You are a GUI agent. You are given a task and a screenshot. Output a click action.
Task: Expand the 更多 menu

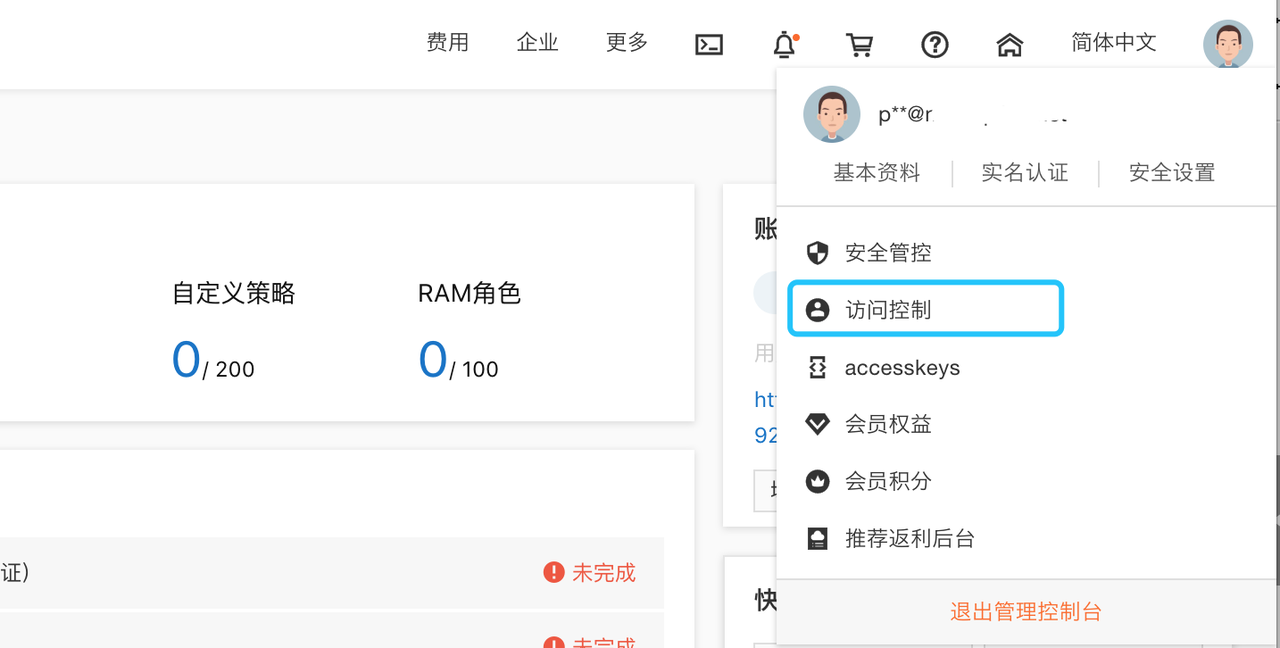point(627,42)
